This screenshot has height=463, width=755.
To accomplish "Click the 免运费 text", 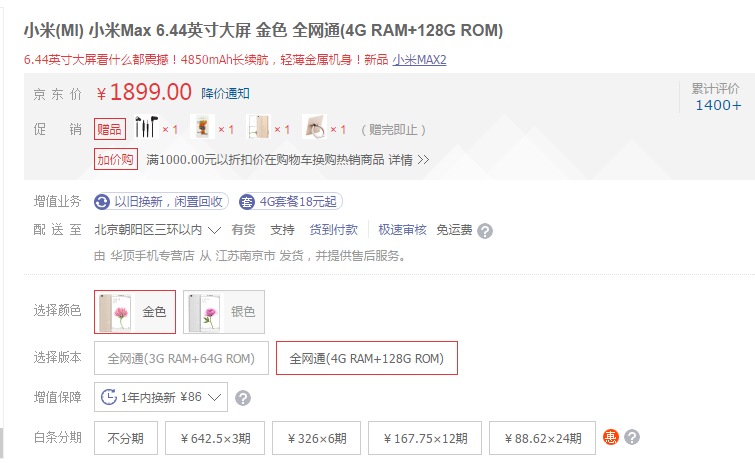I will (x=454, y=230).
